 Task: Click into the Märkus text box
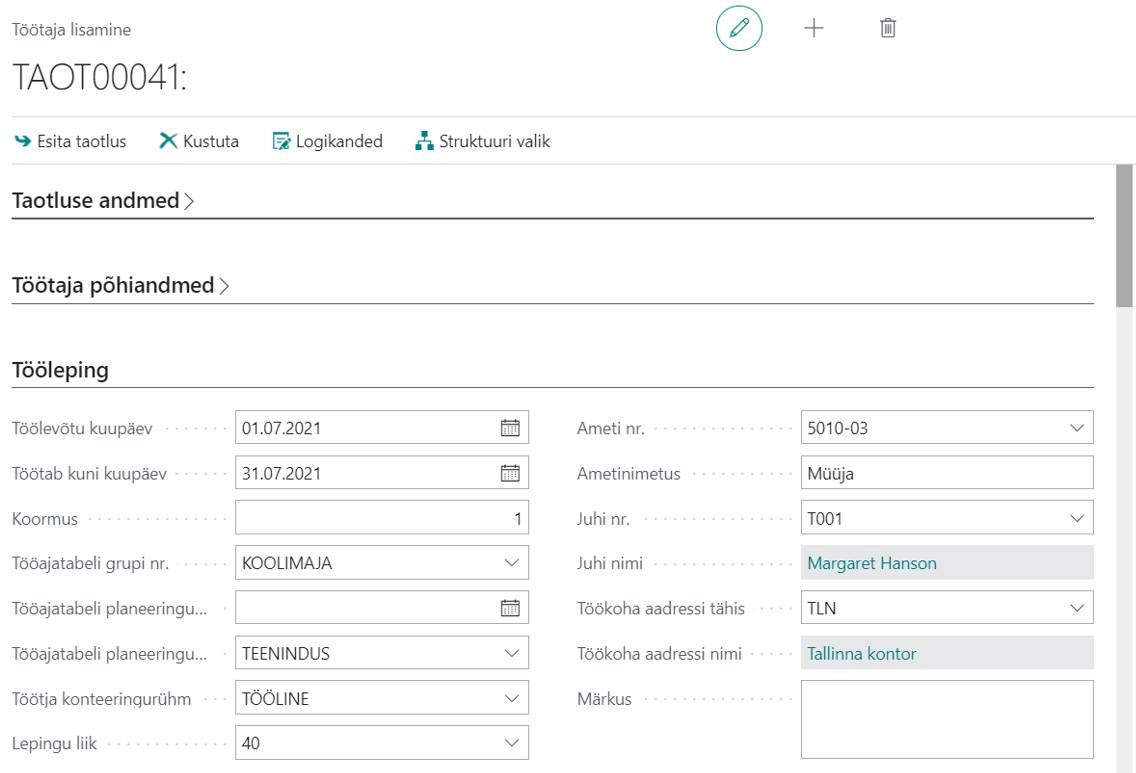(947, 719)
